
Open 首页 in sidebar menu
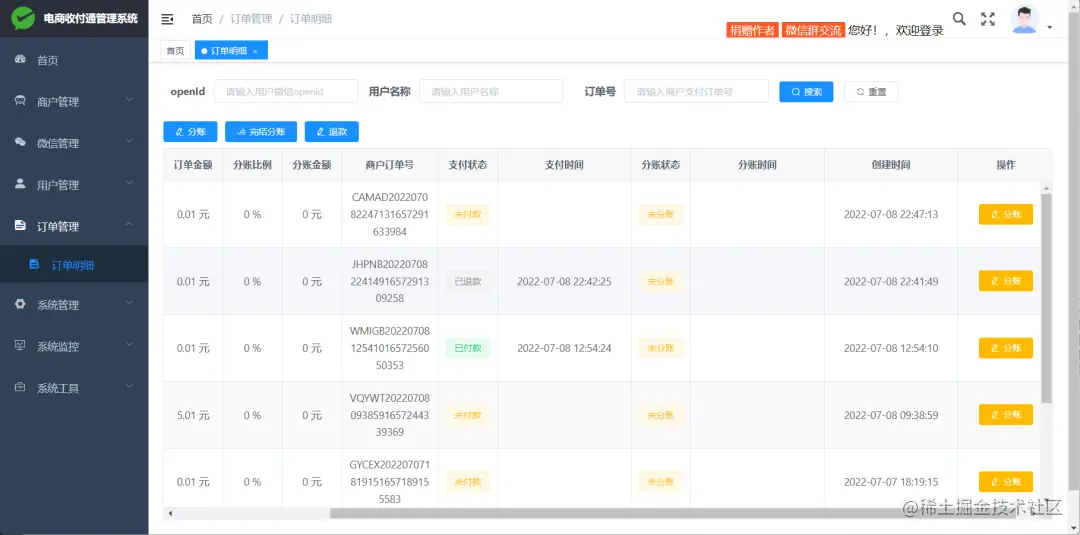(x=74, y=60)
